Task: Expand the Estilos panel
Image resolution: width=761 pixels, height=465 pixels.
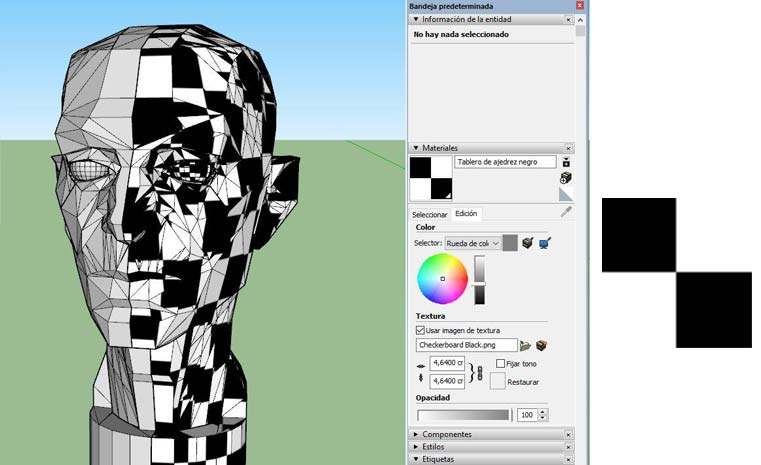Action: pos(433,447)
